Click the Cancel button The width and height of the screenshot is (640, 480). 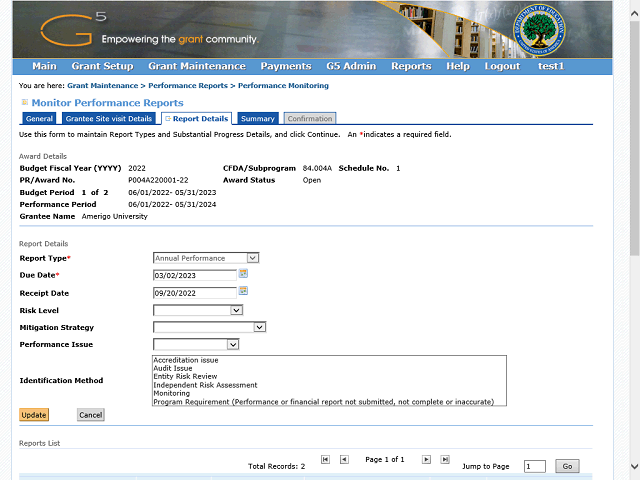pos(90,414)
